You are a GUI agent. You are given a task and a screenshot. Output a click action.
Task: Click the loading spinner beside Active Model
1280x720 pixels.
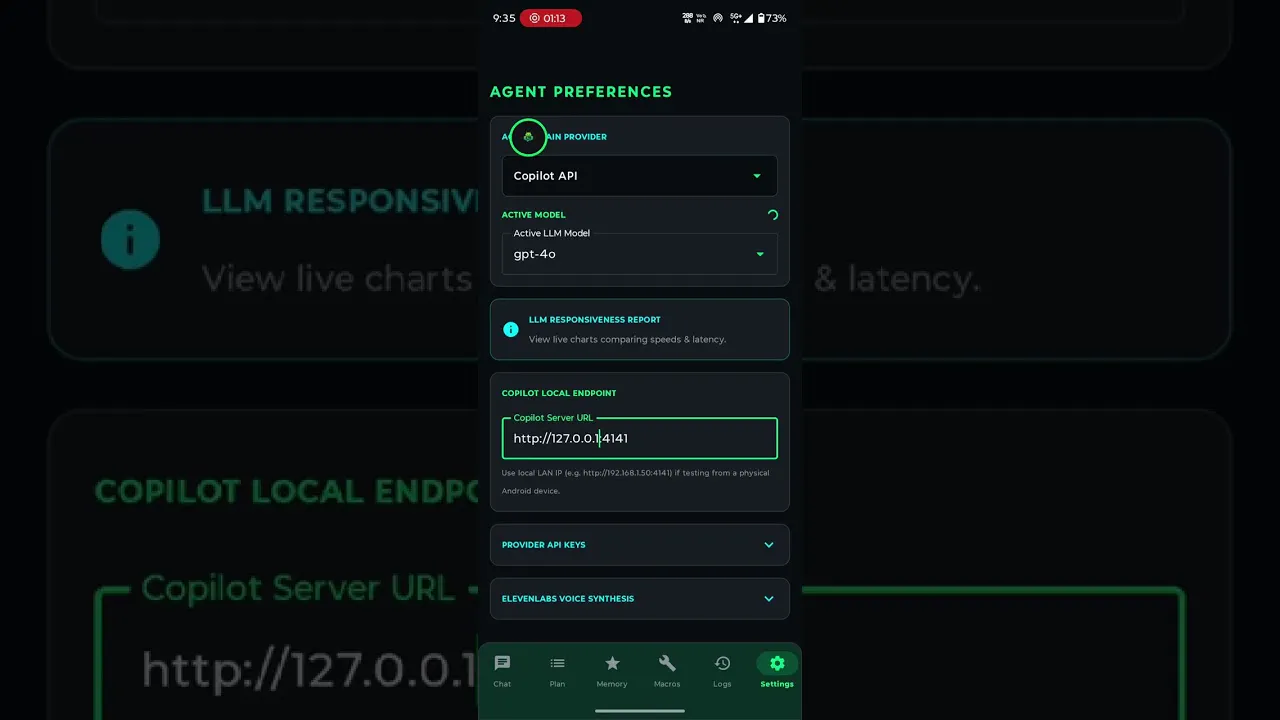(772, 215)
